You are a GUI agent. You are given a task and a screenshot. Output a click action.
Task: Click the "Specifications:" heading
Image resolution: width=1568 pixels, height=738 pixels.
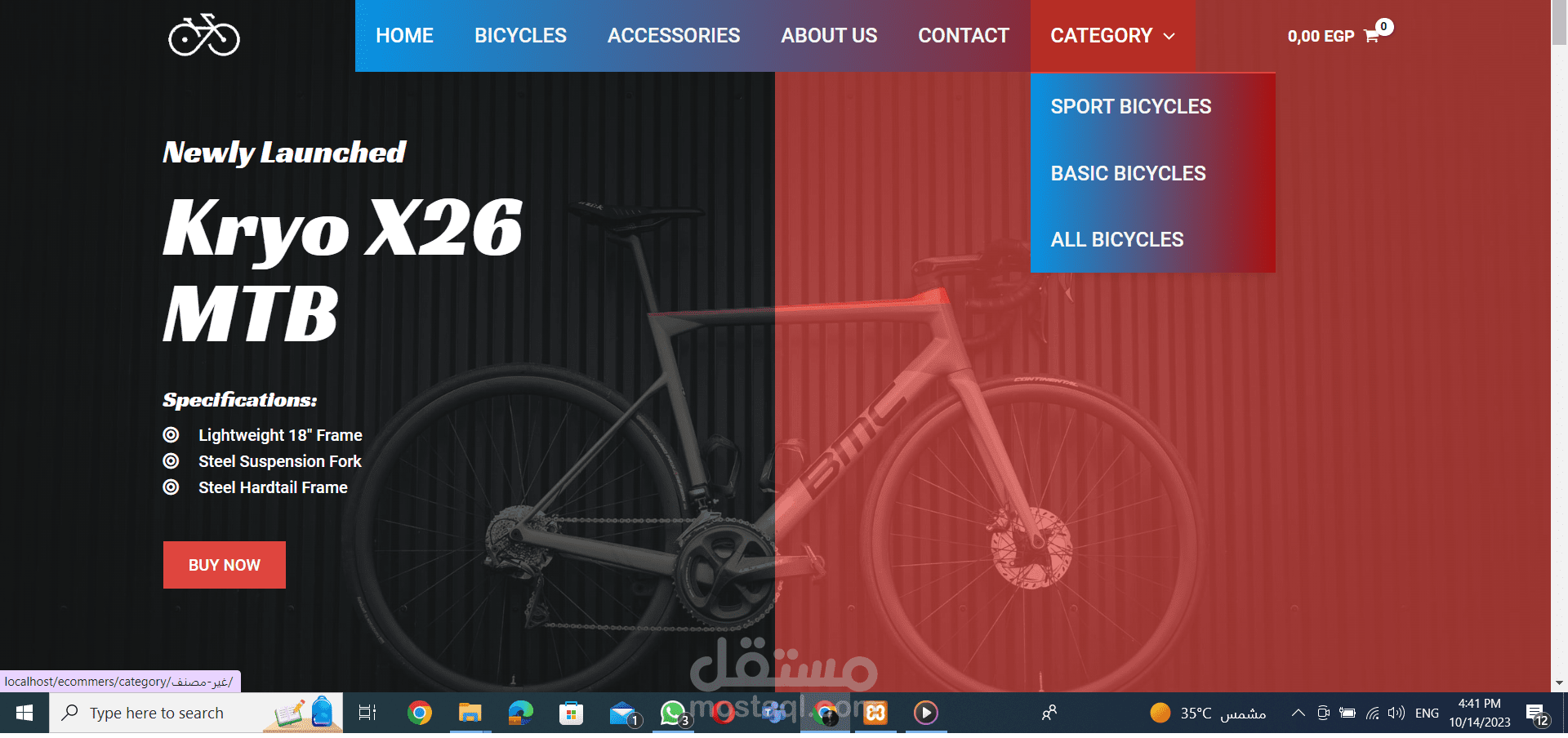pos(240,400)
